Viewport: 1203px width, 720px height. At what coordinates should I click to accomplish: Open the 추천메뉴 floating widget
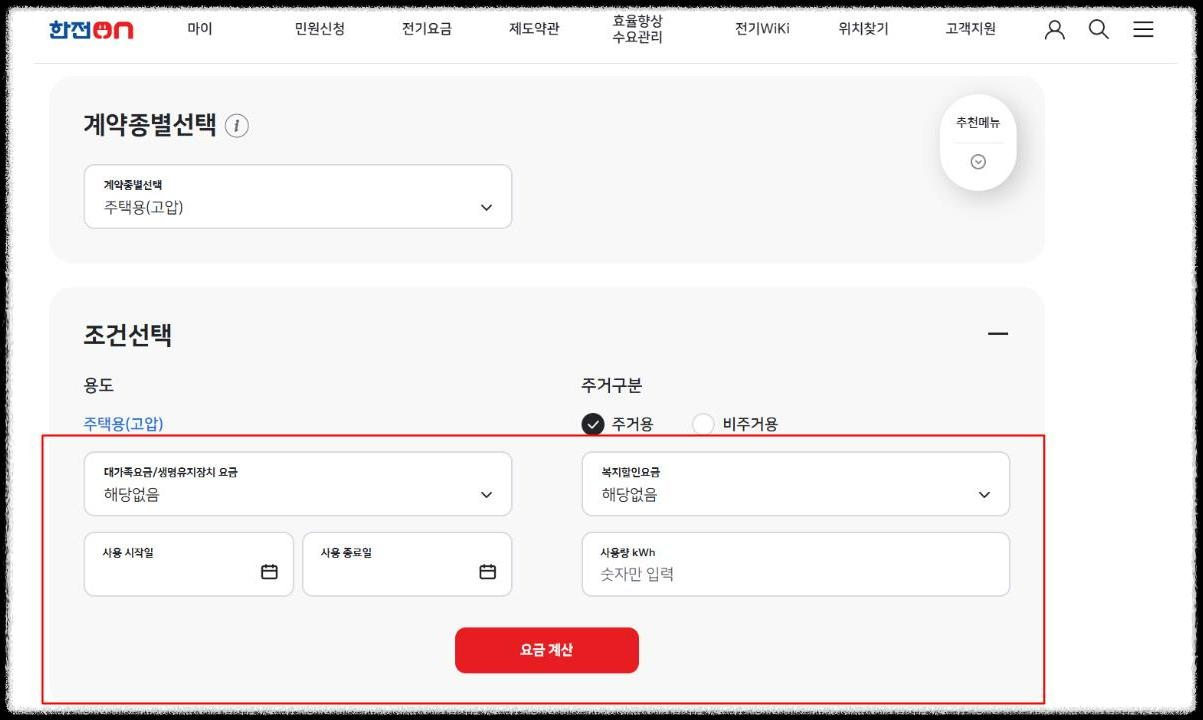coord(977,142)
